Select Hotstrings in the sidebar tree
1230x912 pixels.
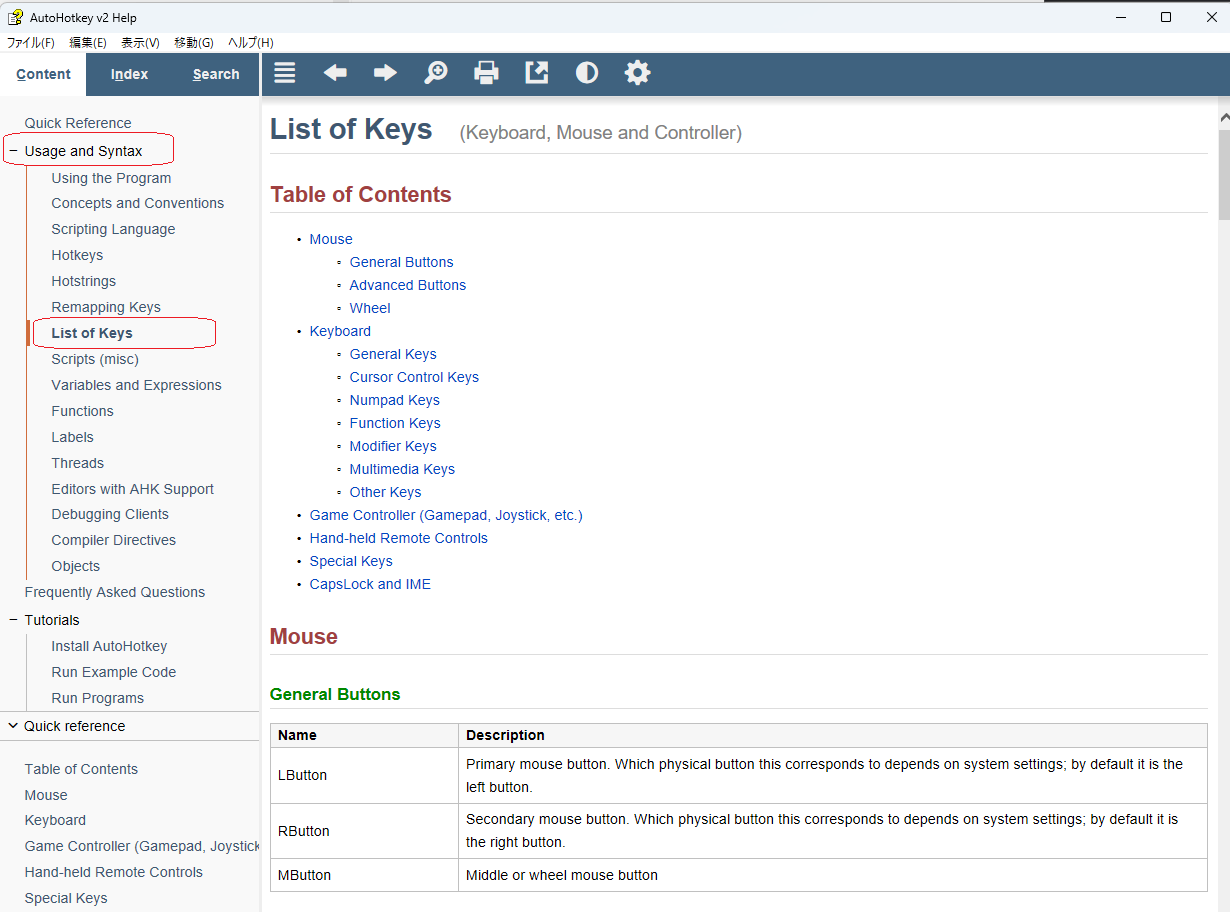click(x=84, y=281)
